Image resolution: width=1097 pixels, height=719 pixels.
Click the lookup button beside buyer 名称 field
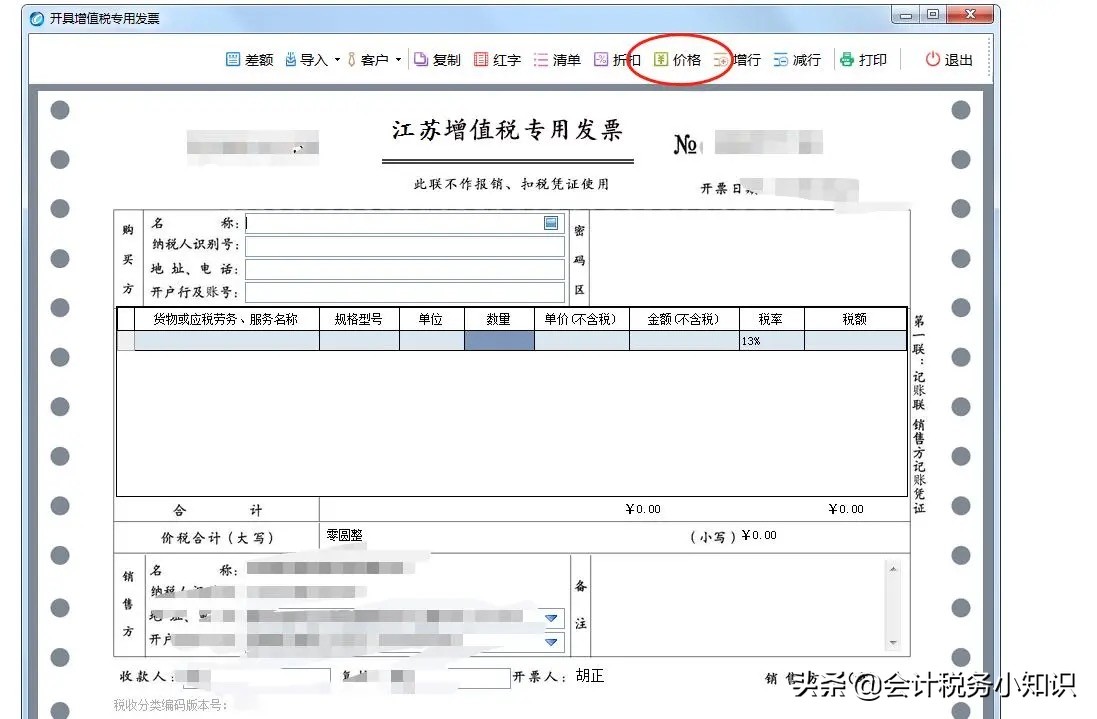(551, 223)
